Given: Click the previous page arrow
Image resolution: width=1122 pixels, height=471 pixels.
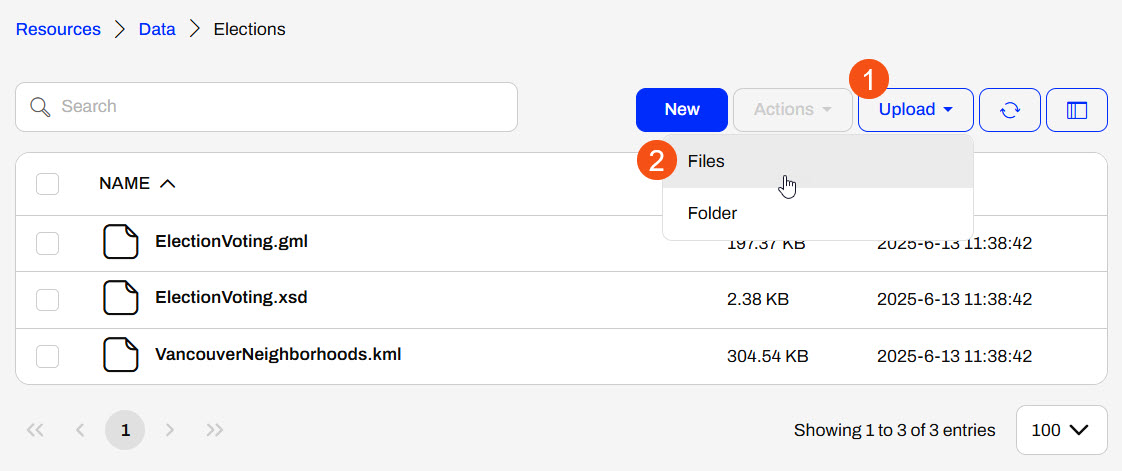Looking at the screenshot, I should tap(80, 430).
